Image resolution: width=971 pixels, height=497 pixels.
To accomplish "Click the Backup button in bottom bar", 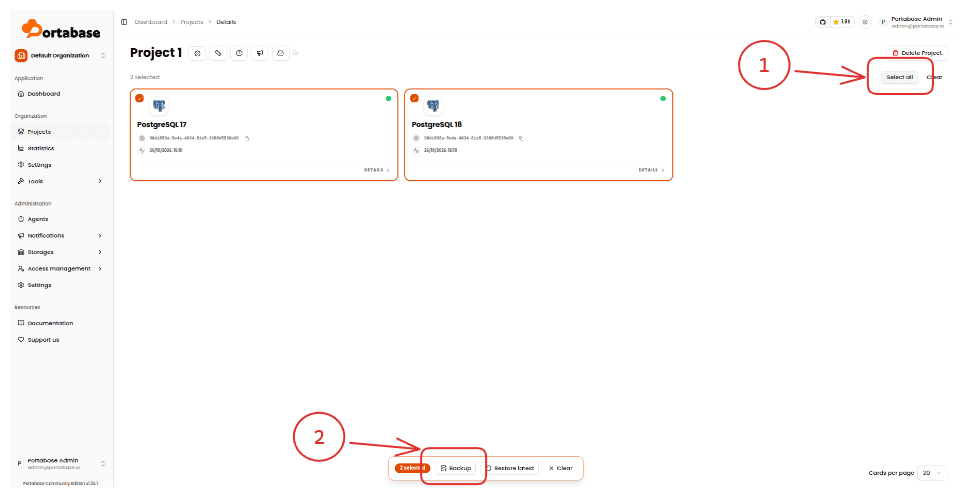I will (456, 469).
